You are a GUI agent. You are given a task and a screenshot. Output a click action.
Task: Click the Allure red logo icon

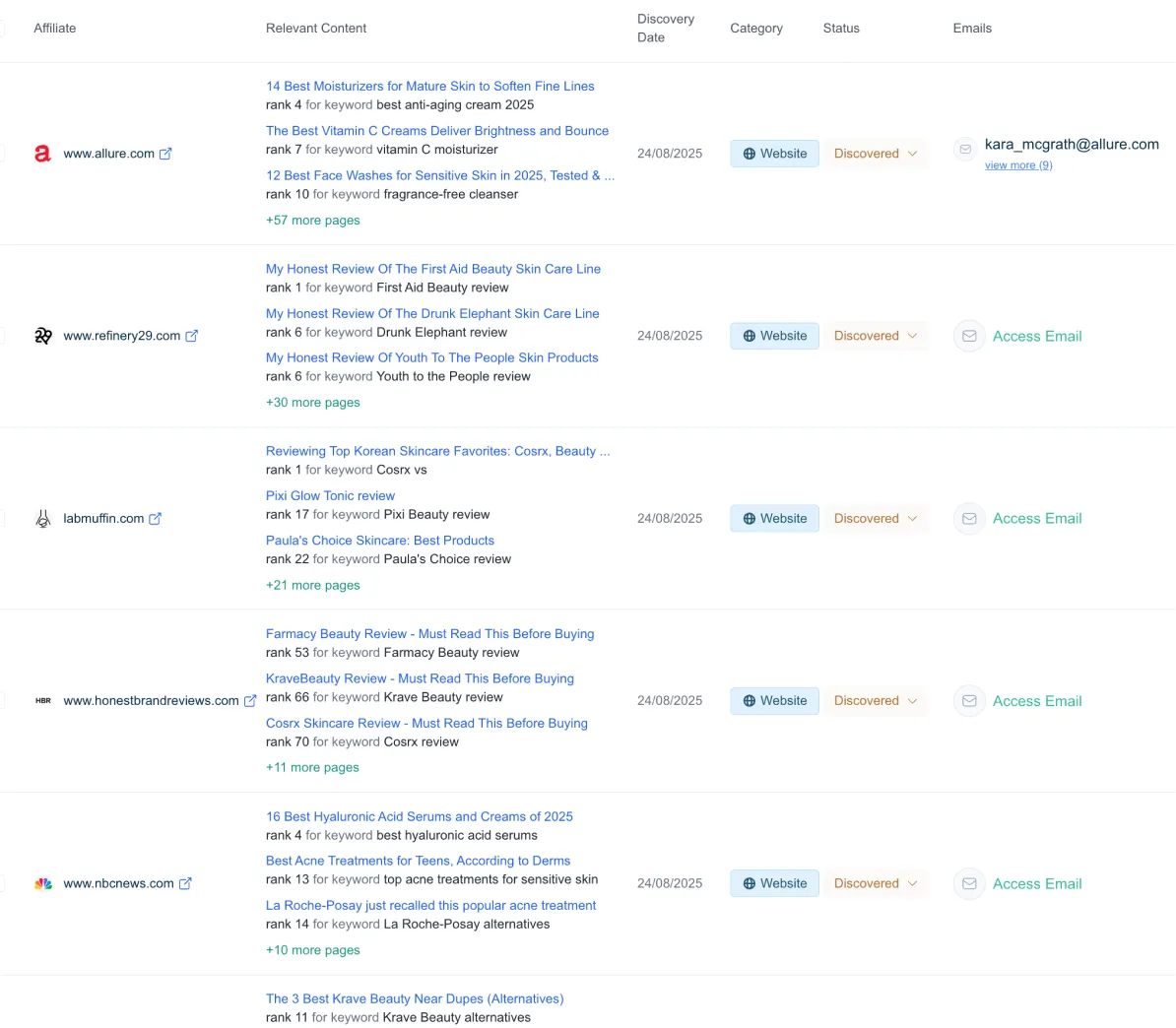point(42,153)
